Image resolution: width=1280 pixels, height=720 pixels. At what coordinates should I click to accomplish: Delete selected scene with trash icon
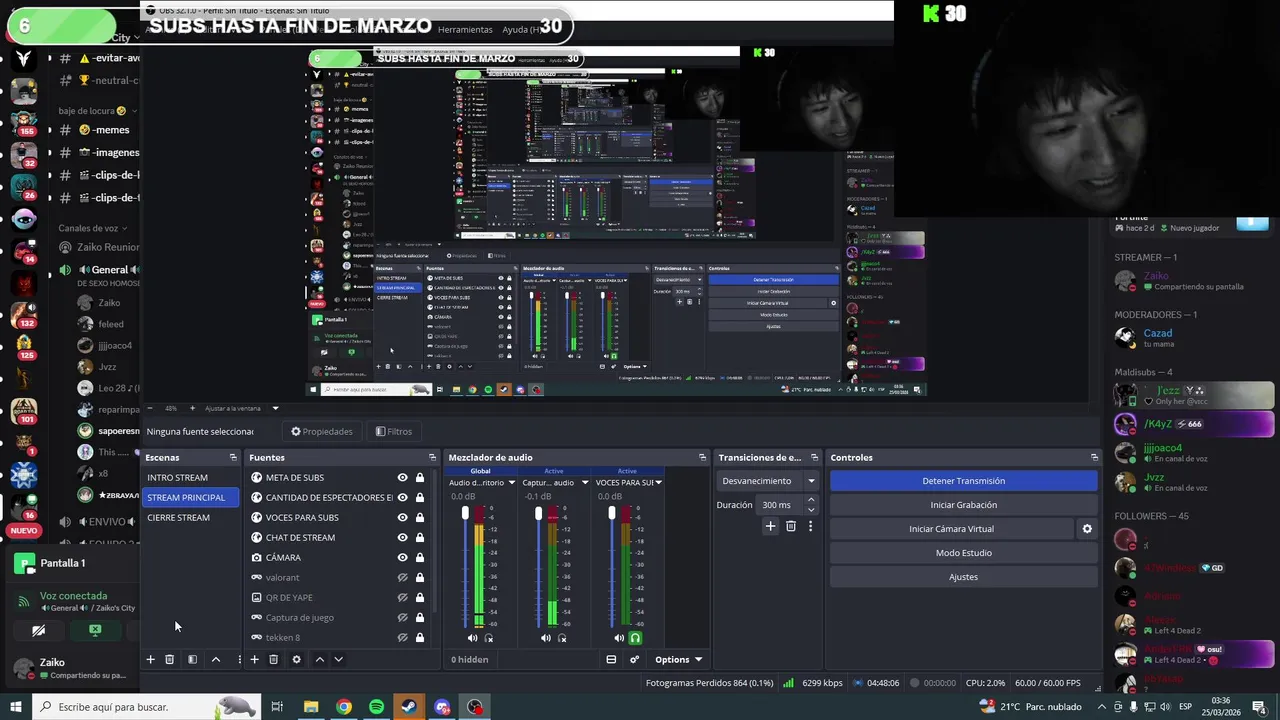170,659
